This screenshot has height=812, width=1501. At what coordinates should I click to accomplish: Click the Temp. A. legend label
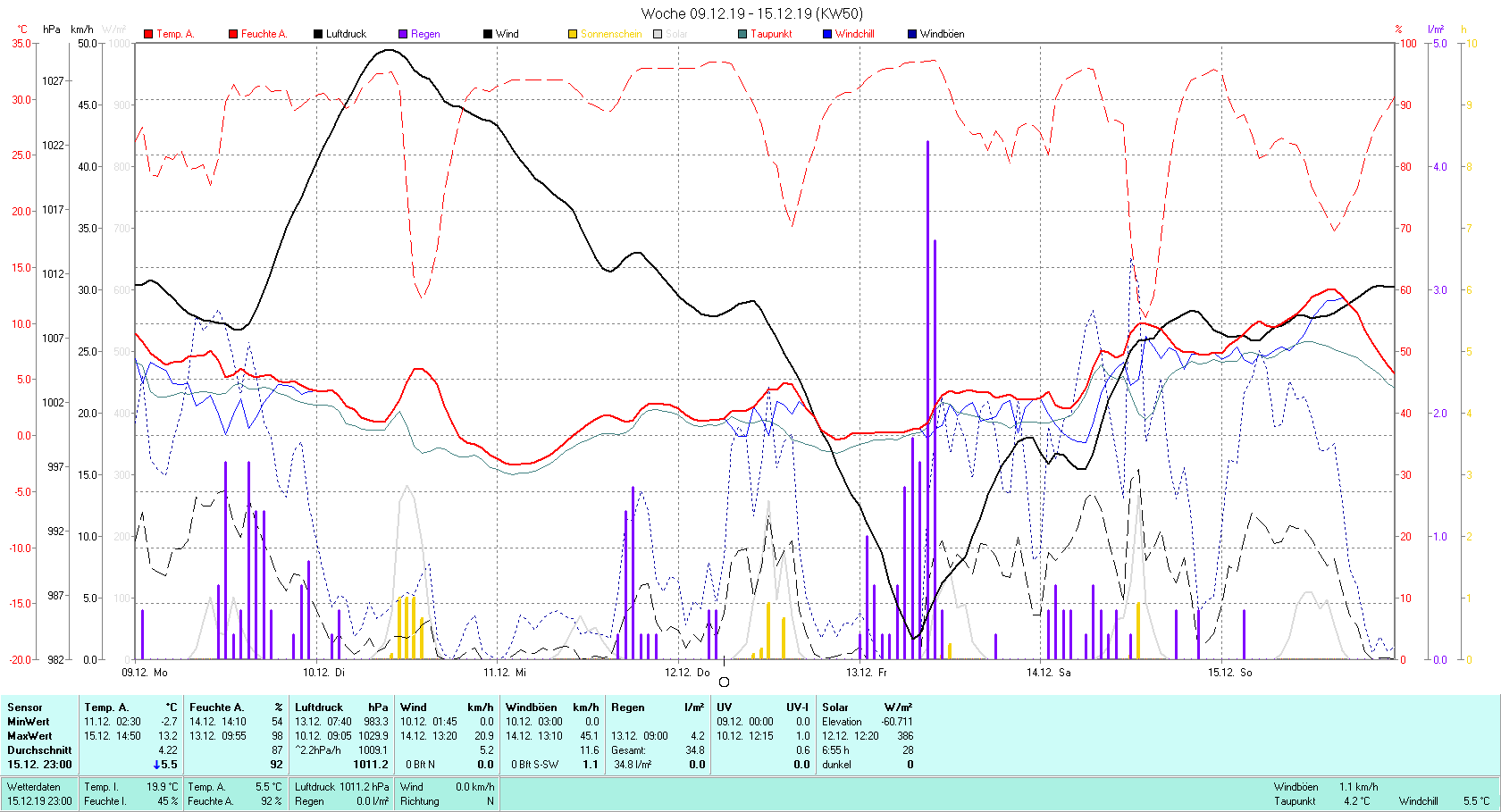pos(175,34)
